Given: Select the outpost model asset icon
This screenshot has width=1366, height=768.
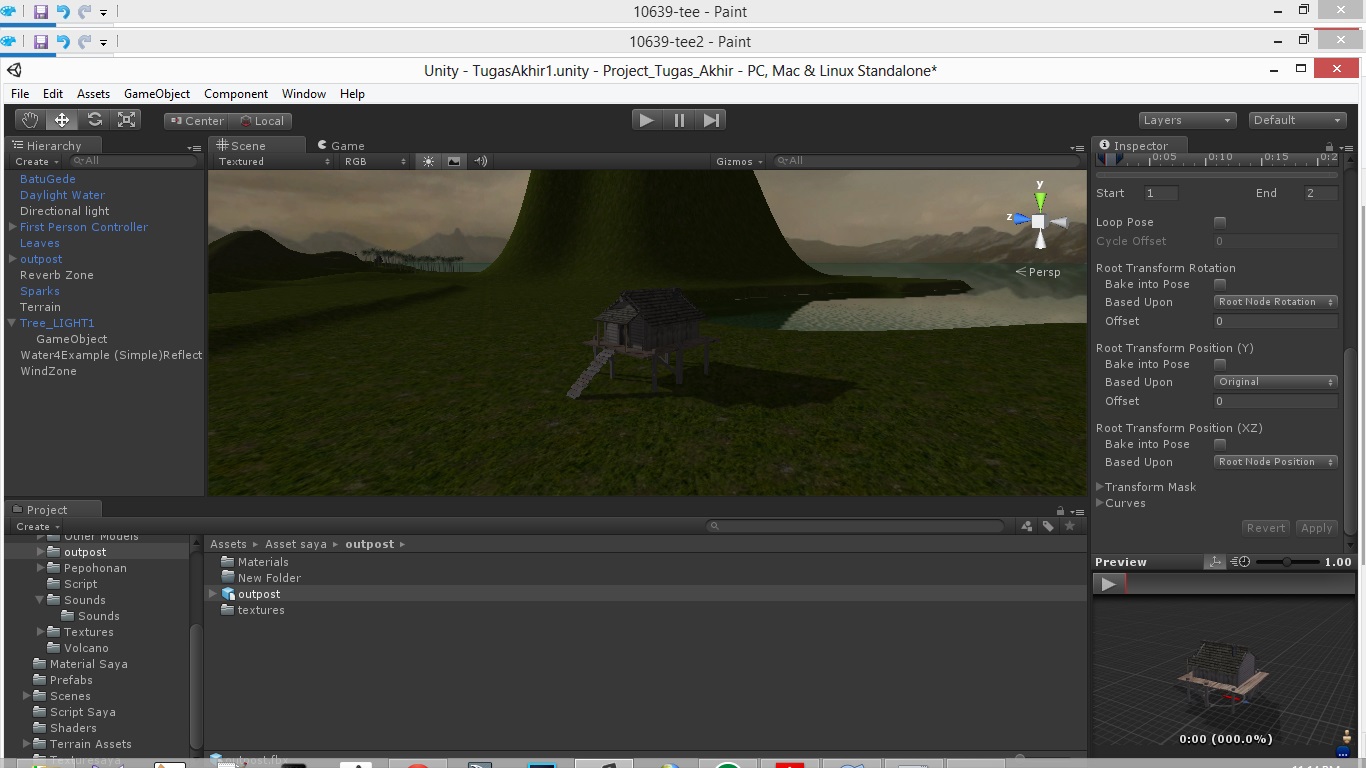Looking at the screenshot, I should (x=229, y=594).
